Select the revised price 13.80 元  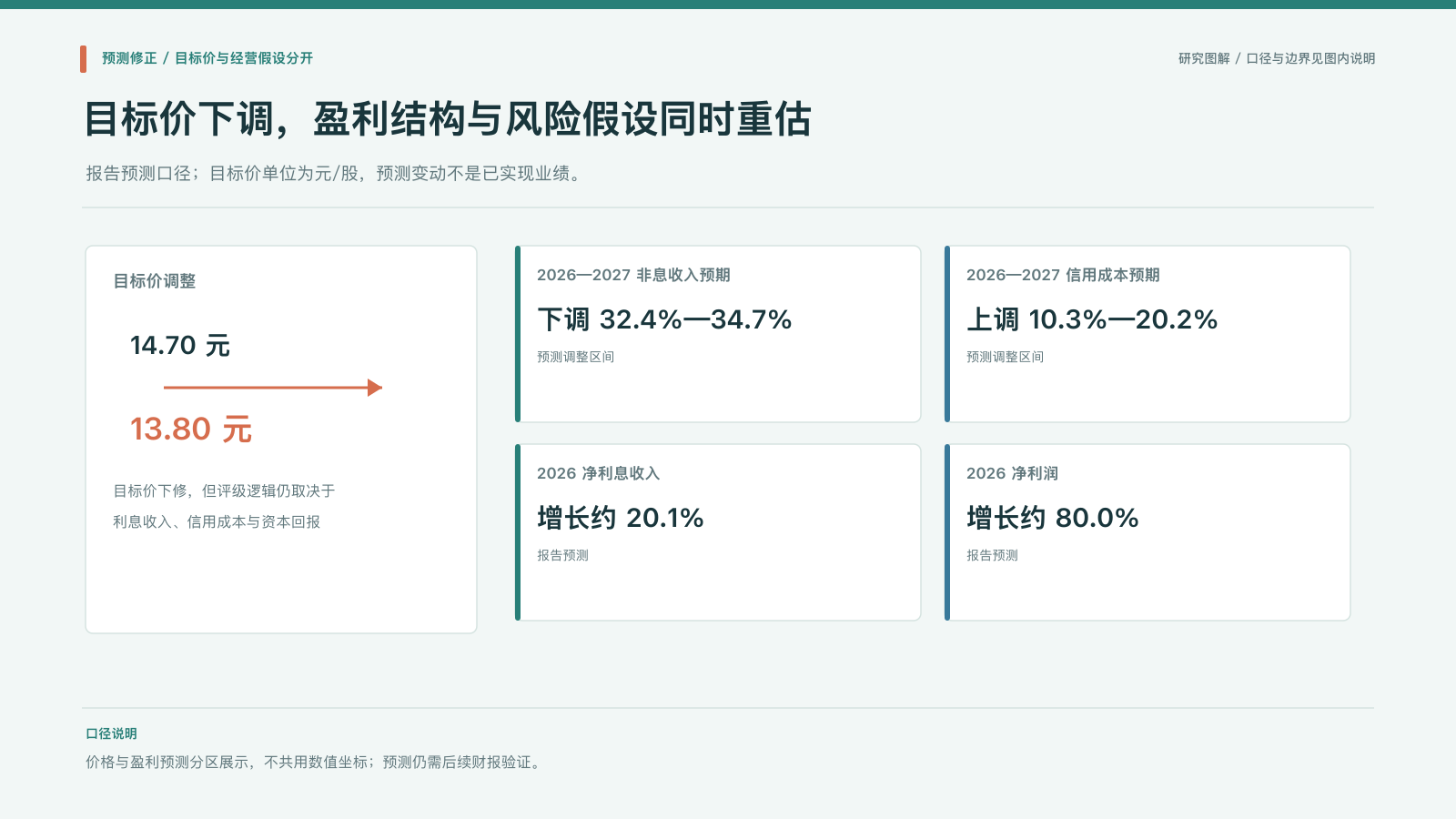191,429
